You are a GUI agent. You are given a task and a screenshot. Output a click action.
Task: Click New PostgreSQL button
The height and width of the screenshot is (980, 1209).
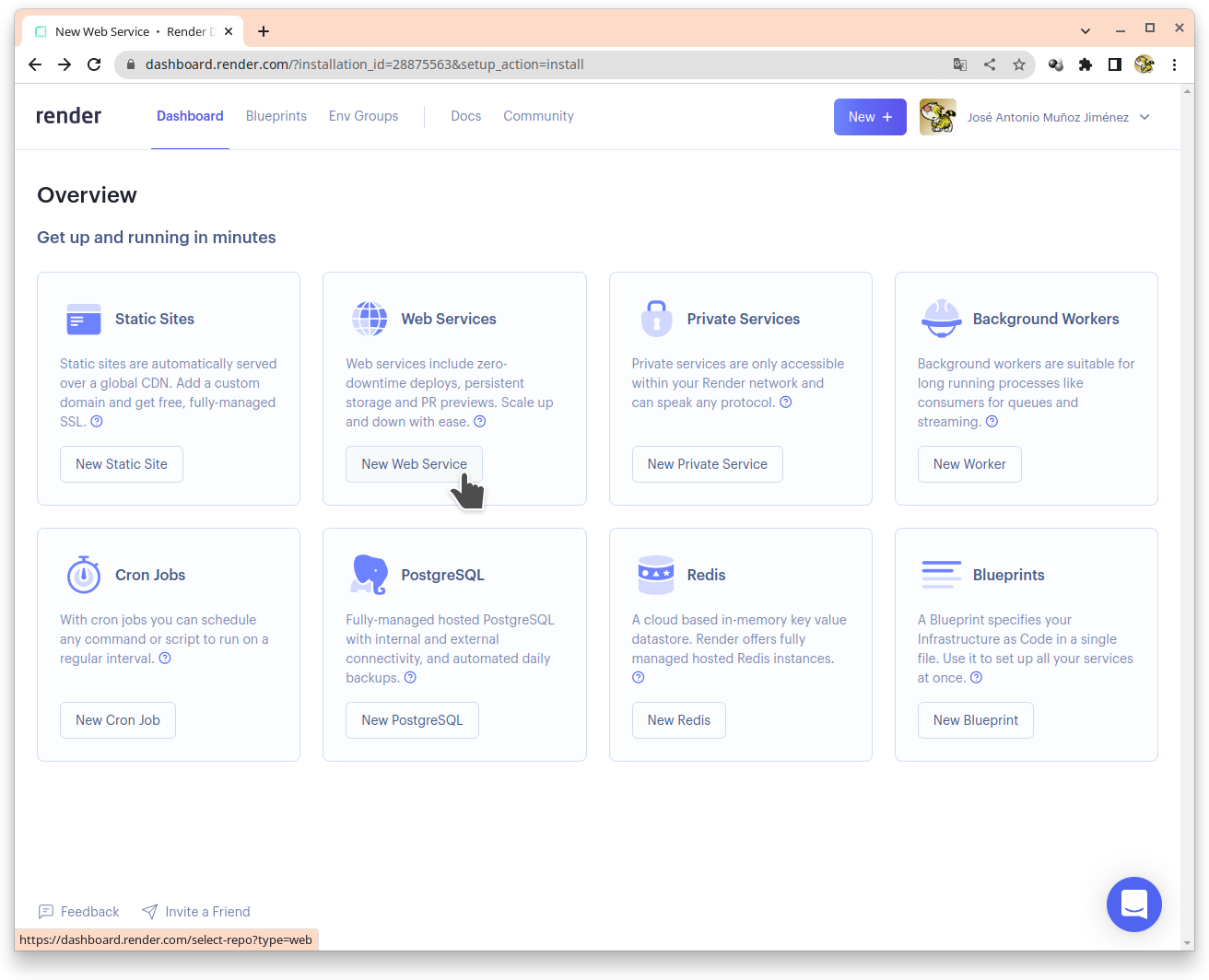point(413,720)
